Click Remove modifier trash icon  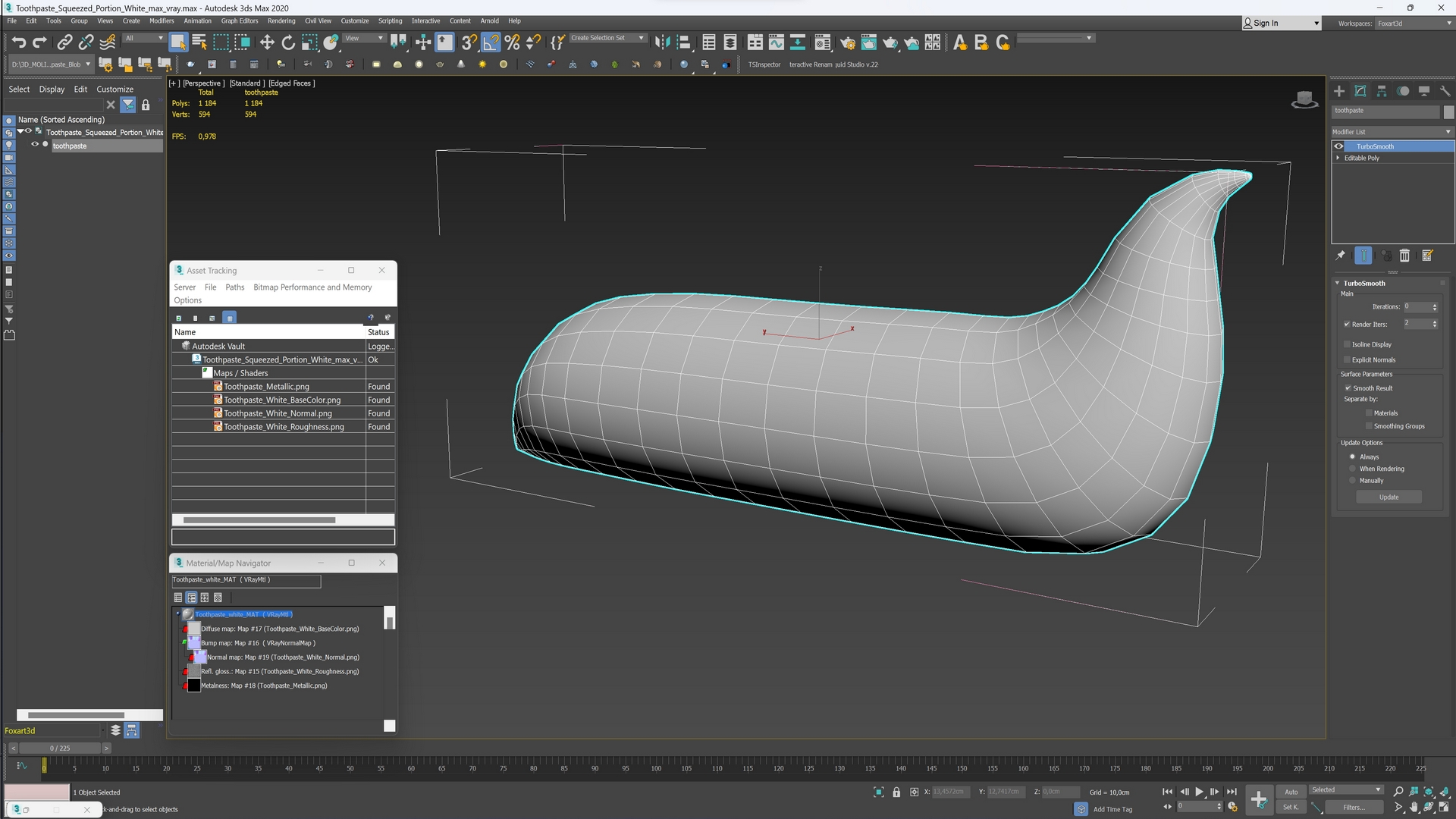point(1404,256)
